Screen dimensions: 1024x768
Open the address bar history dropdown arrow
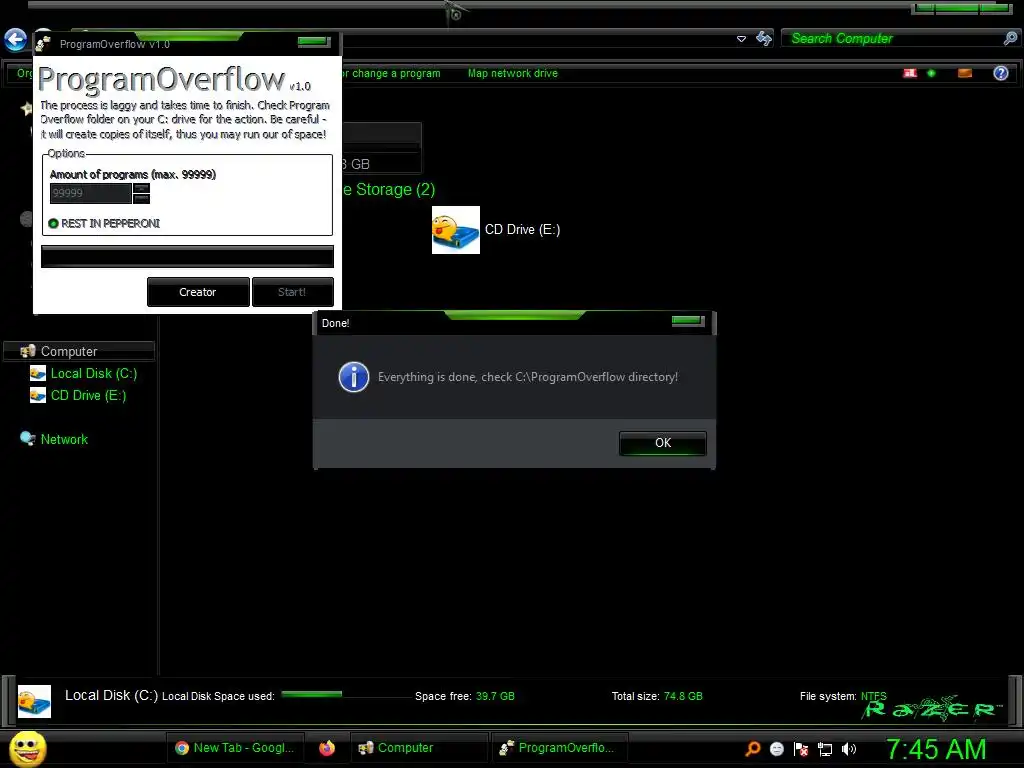click(741, 39)
